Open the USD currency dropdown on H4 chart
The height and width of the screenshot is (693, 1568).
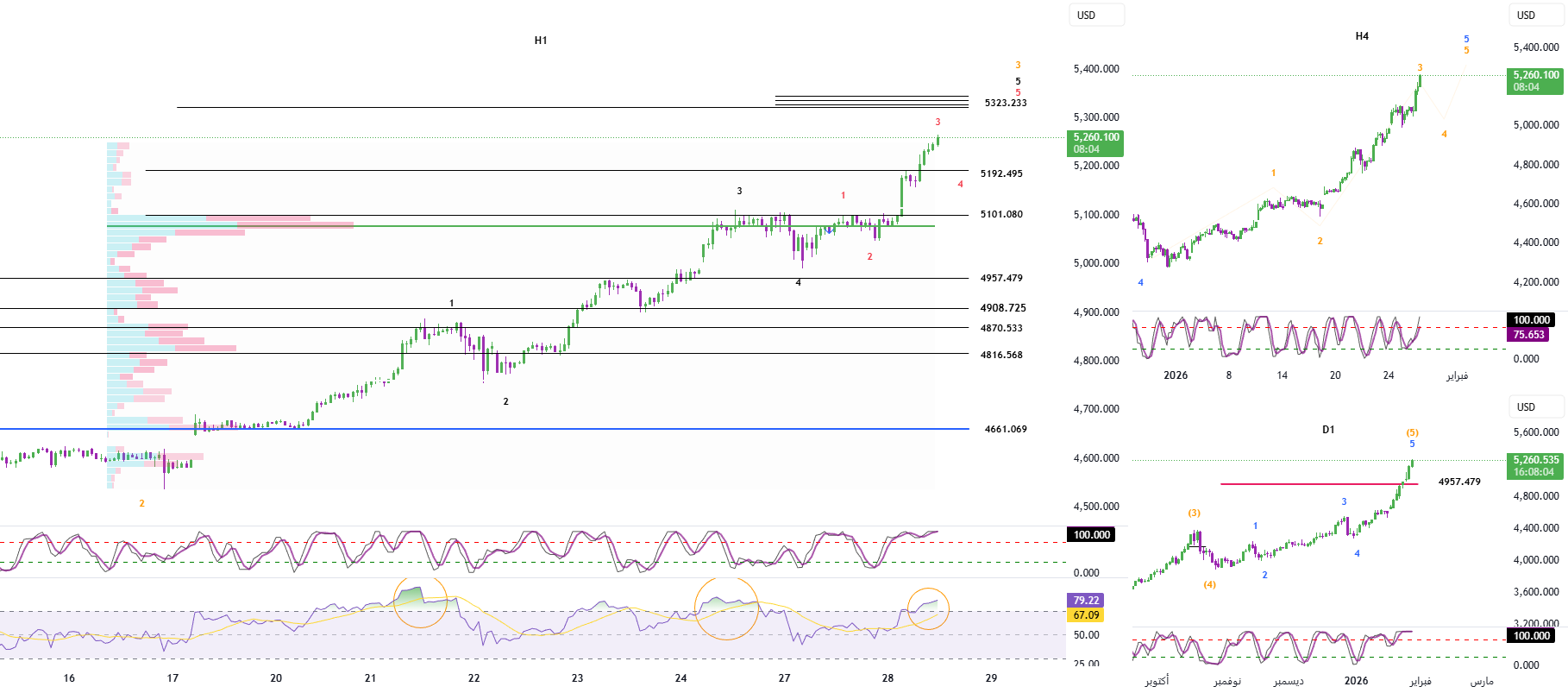(x=1535, y=16)
